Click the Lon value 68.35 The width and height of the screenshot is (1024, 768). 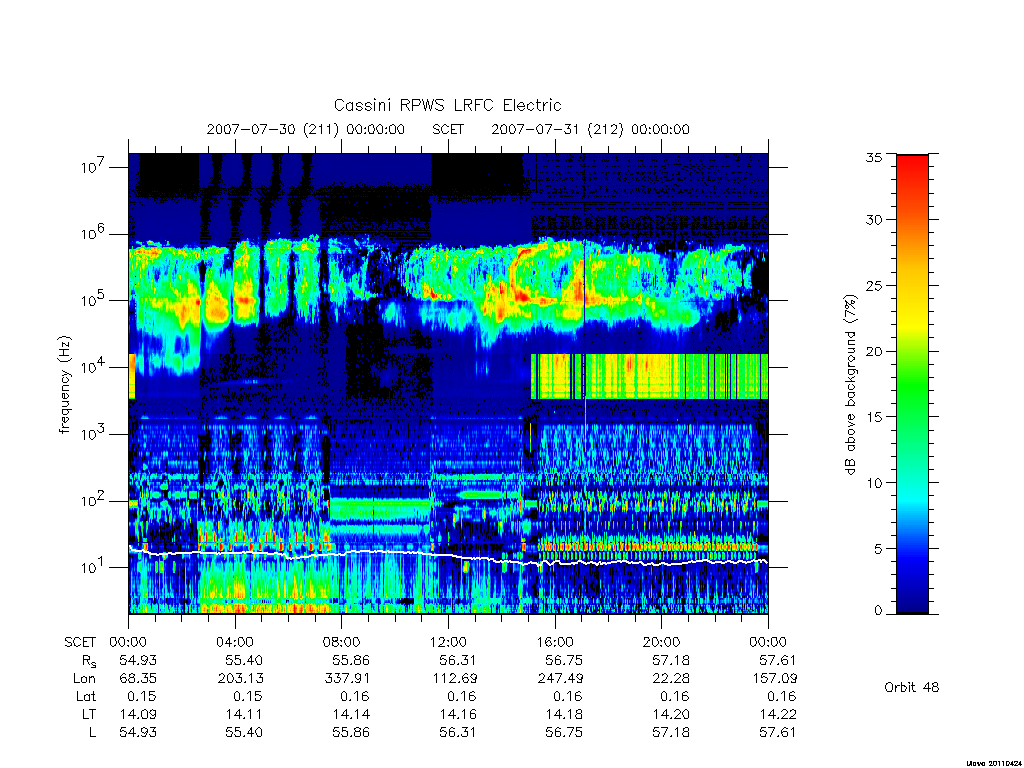(138, 679)
